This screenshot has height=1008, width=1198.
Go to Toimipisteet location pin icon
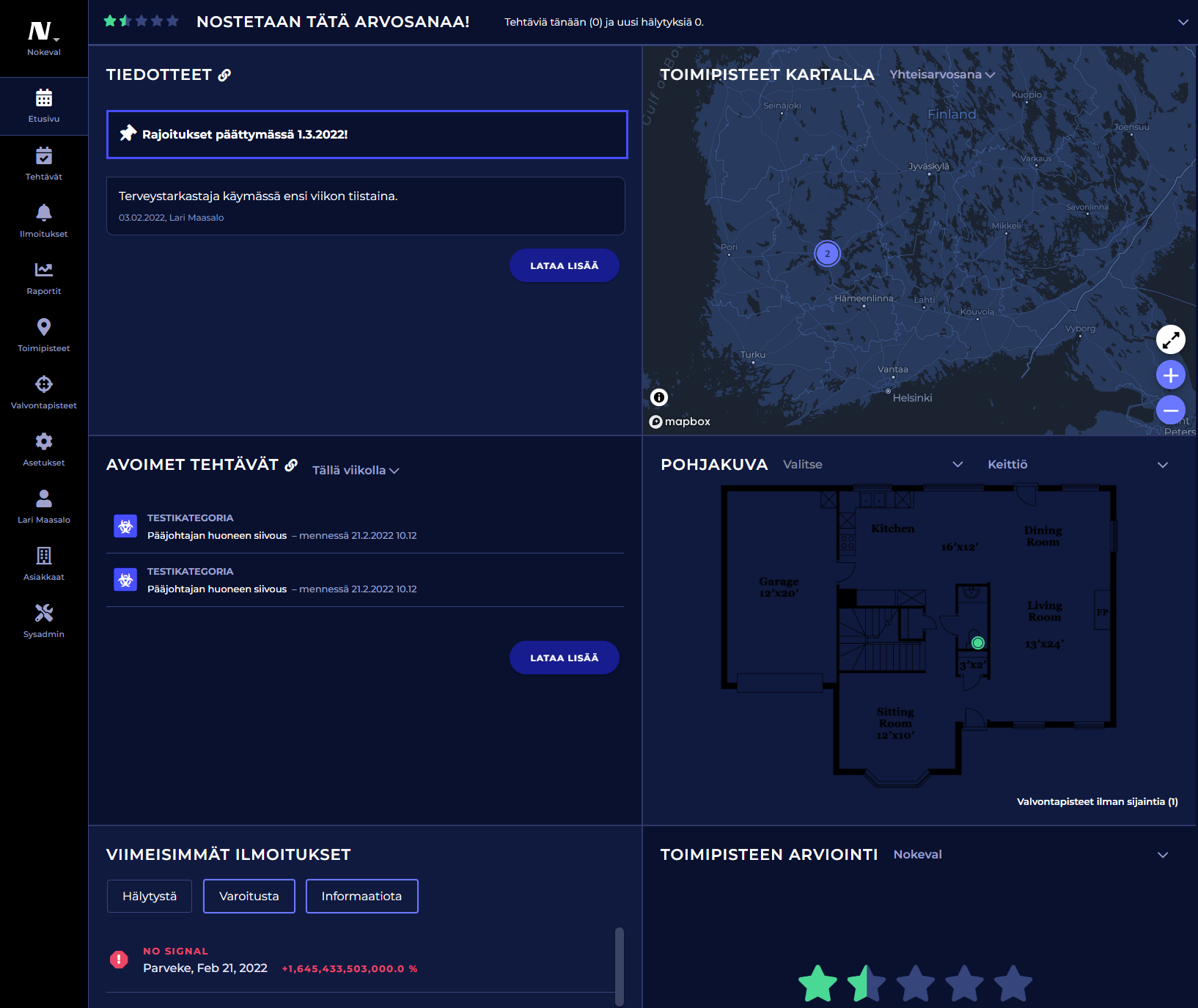click(x=44, y=328)
